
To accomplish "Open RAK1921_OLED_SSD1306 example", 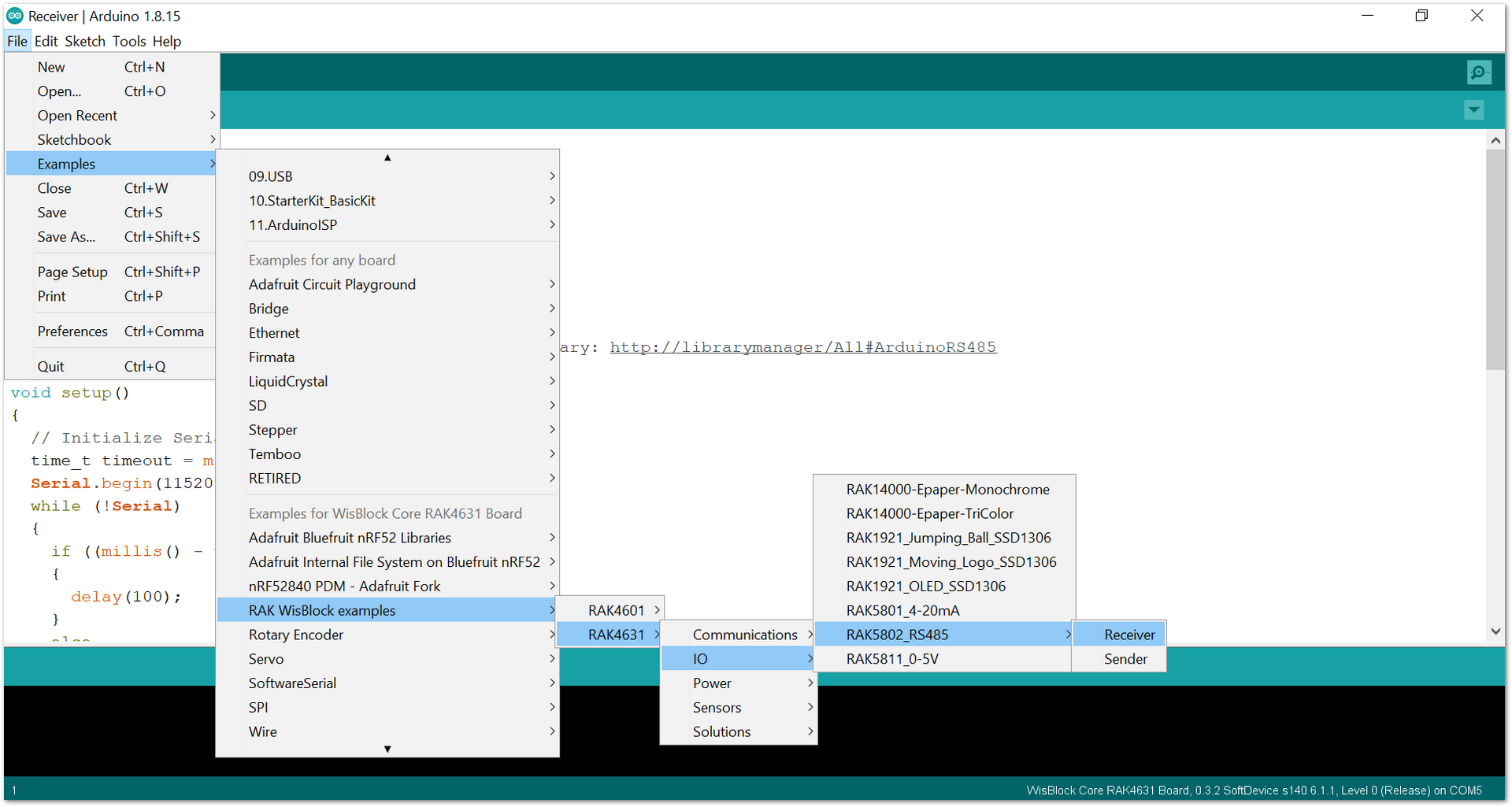I will click(944, 587).
